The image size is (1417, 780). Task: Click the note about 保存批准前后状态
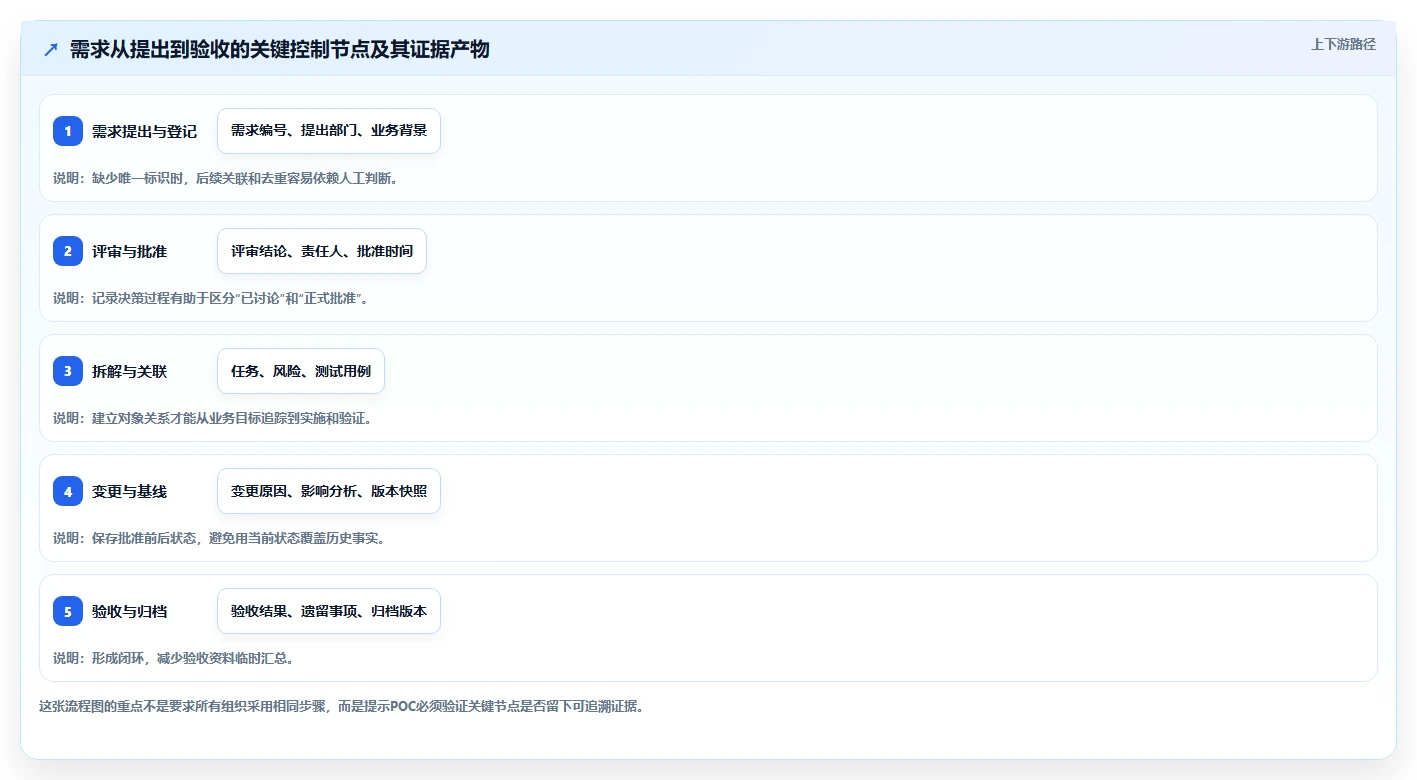tap(219, 538)
